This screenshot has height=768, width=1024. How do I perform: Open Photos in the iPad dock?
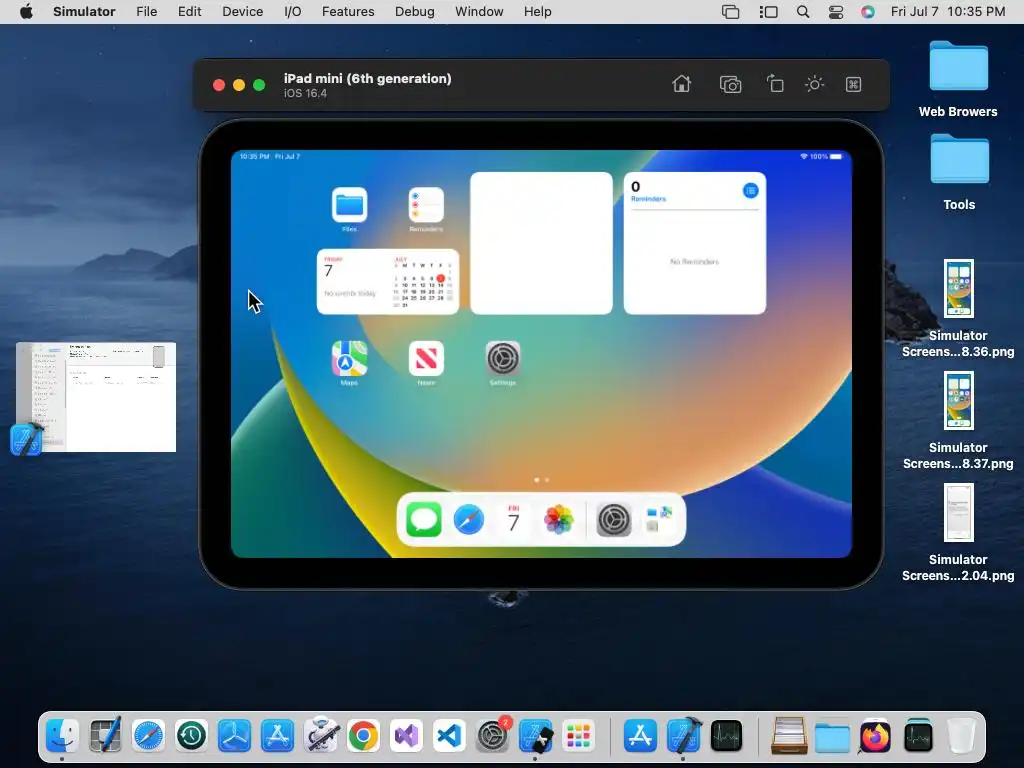559,520
